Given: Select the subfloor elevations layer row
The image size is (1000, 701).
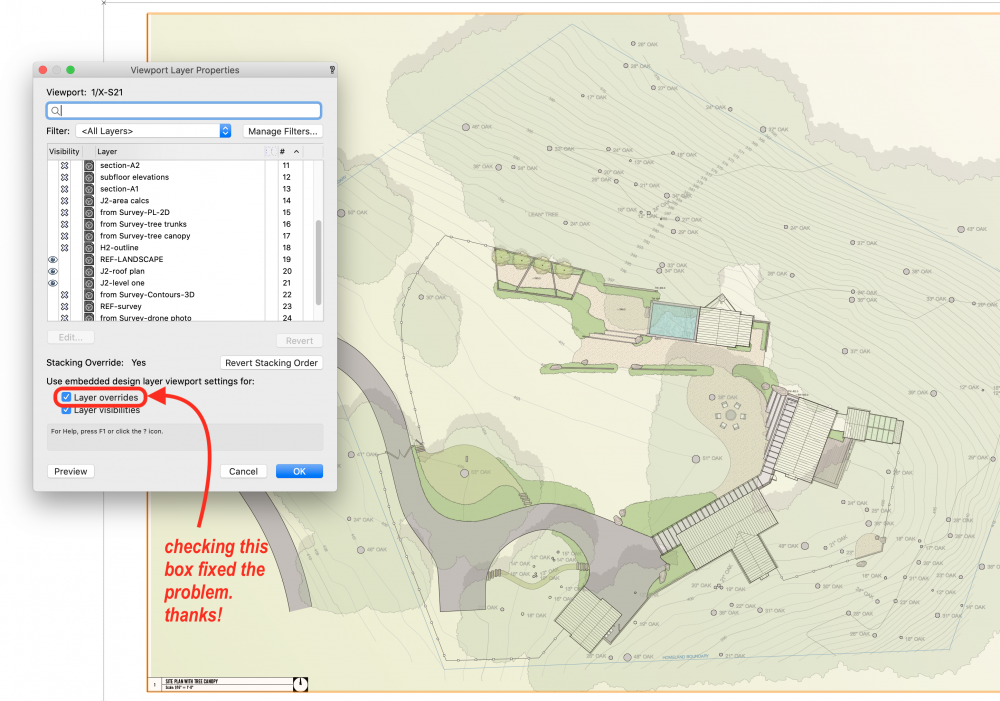Looking at the screenshot, I should click(x=135, y=177).
